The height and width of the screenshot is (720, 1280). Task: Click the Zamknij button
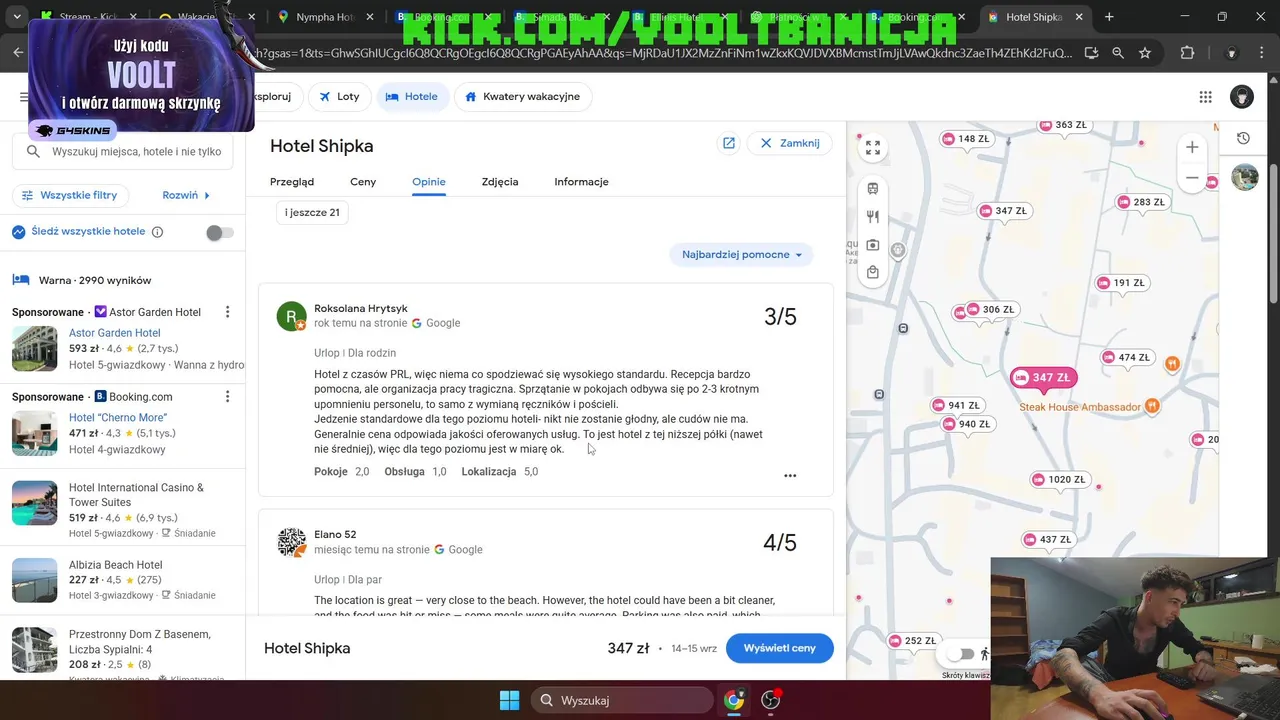point(790,143)
